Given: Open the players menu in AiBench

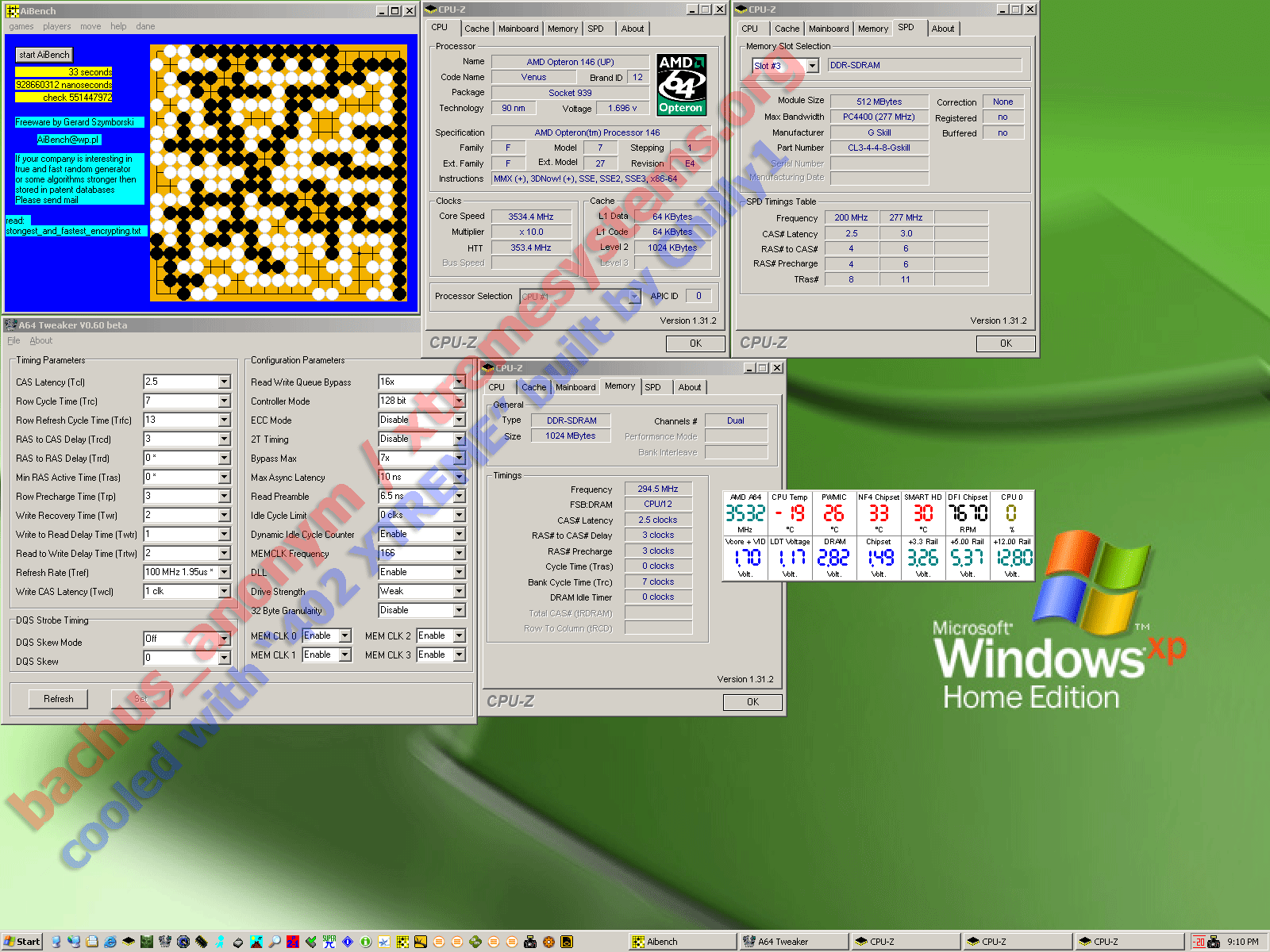Looking at the screenshot, I should pyautogui.click(x=57, y=26).
